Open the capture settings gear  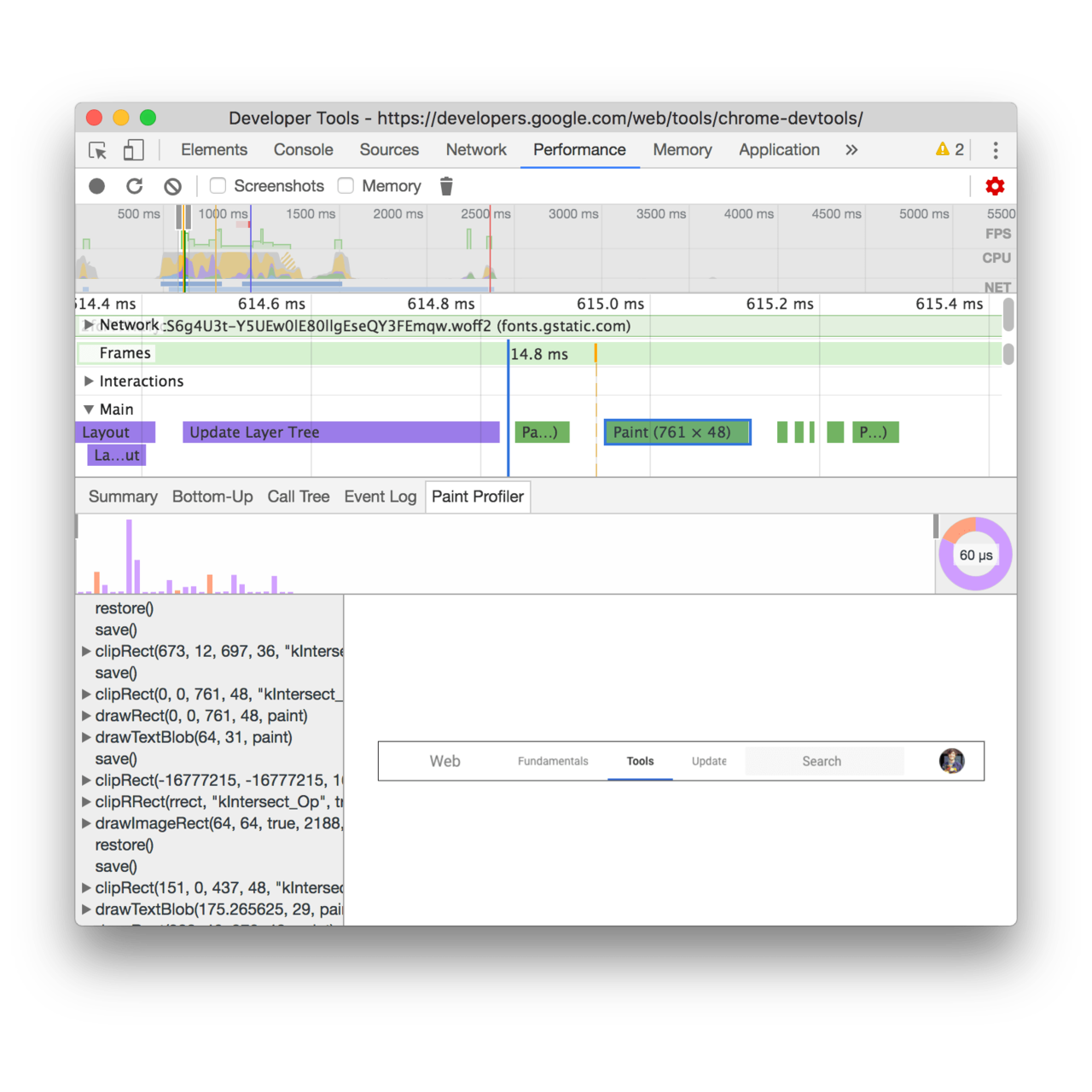pos(995,186)
